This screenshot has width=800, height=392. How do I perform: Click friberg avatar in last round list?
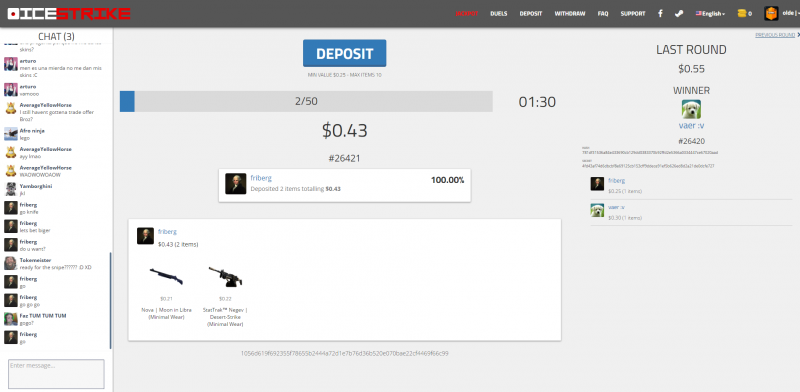[597, 184]
